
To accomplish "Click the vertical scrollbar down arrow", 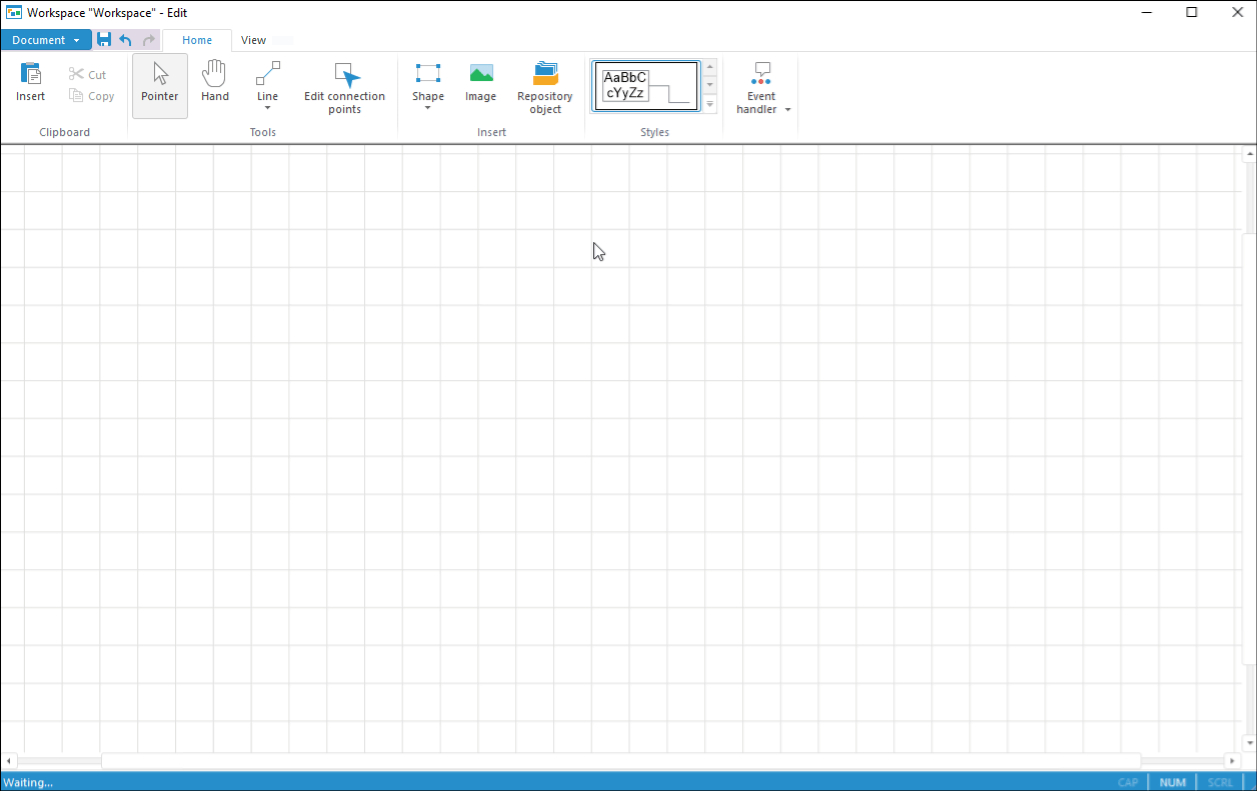I will tap(1249, 742).
